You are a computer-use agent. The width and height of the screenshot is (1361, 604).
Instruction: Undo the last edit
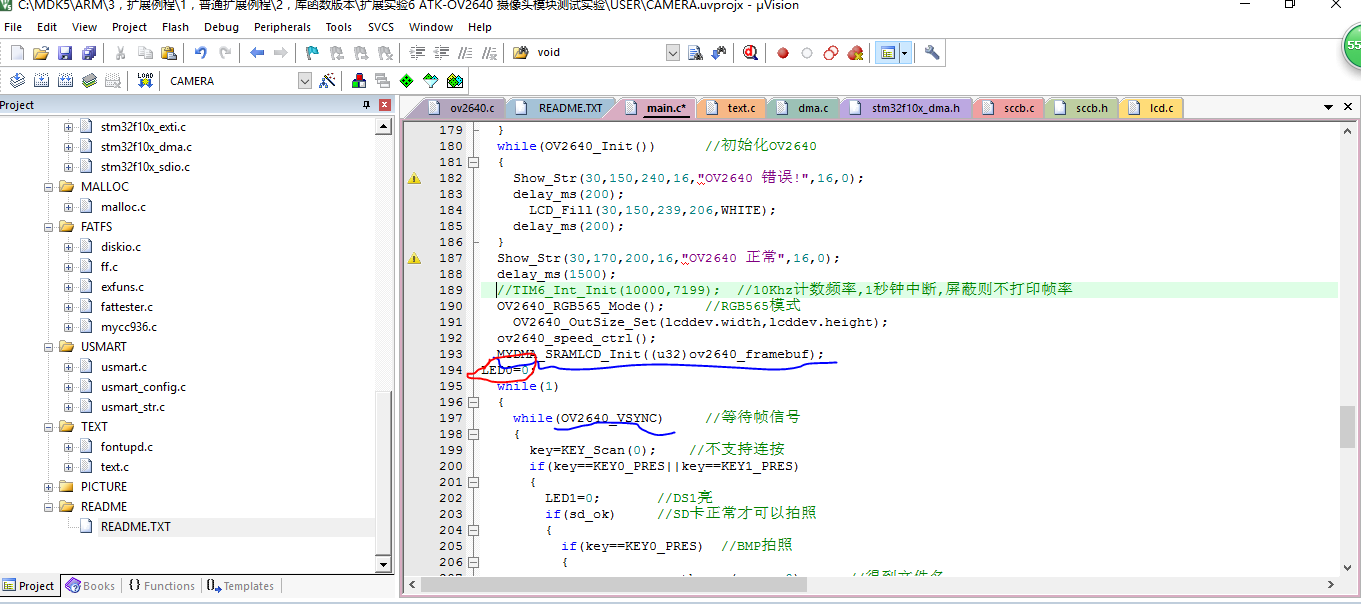(x=201, y=53)
